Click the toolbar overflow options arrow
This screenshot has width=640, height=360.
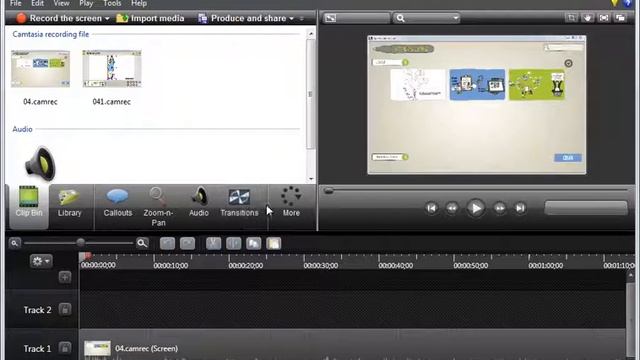click(302, 19)
